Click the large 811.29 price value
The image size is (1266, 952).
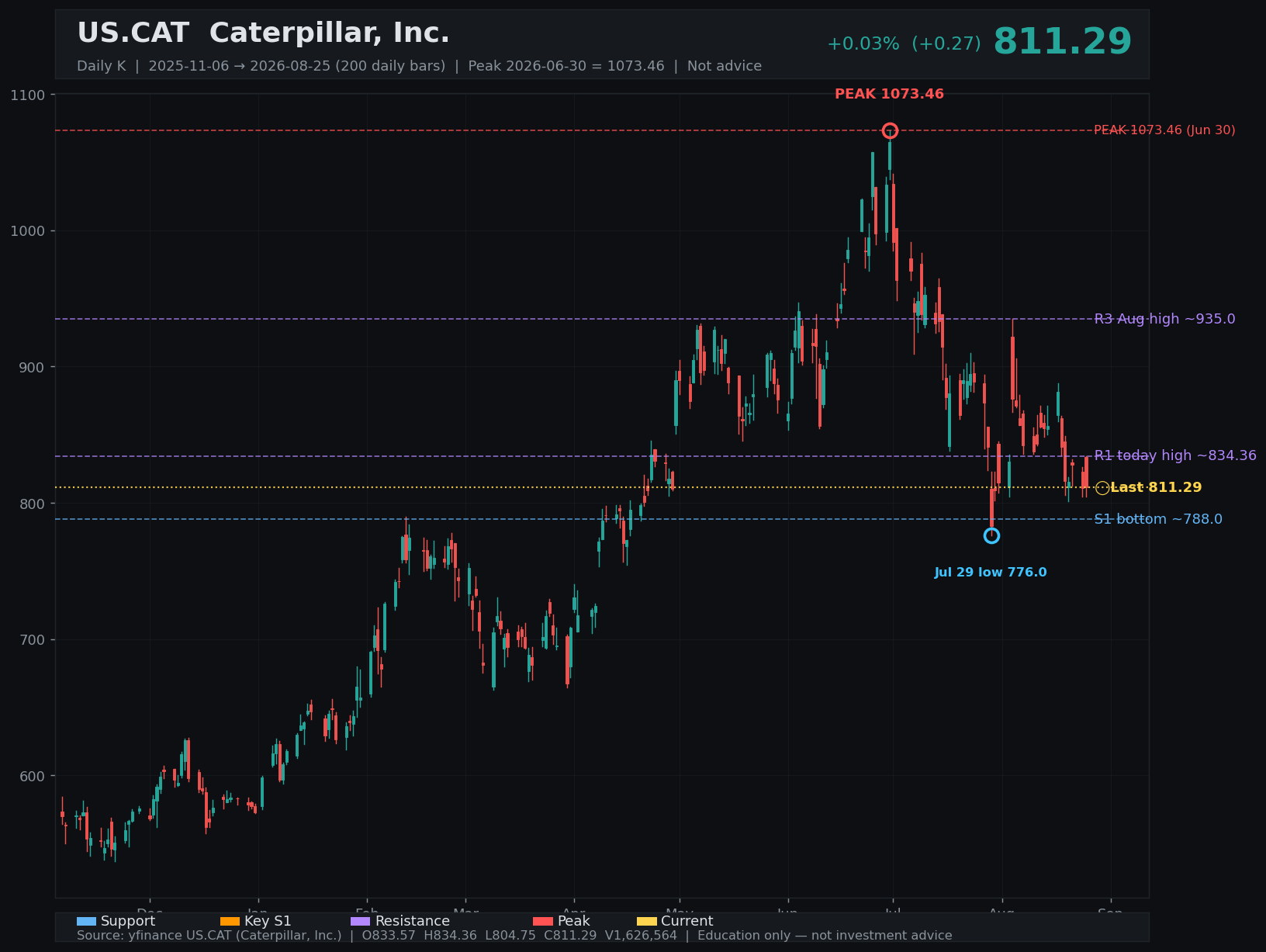click(1063, 42)
